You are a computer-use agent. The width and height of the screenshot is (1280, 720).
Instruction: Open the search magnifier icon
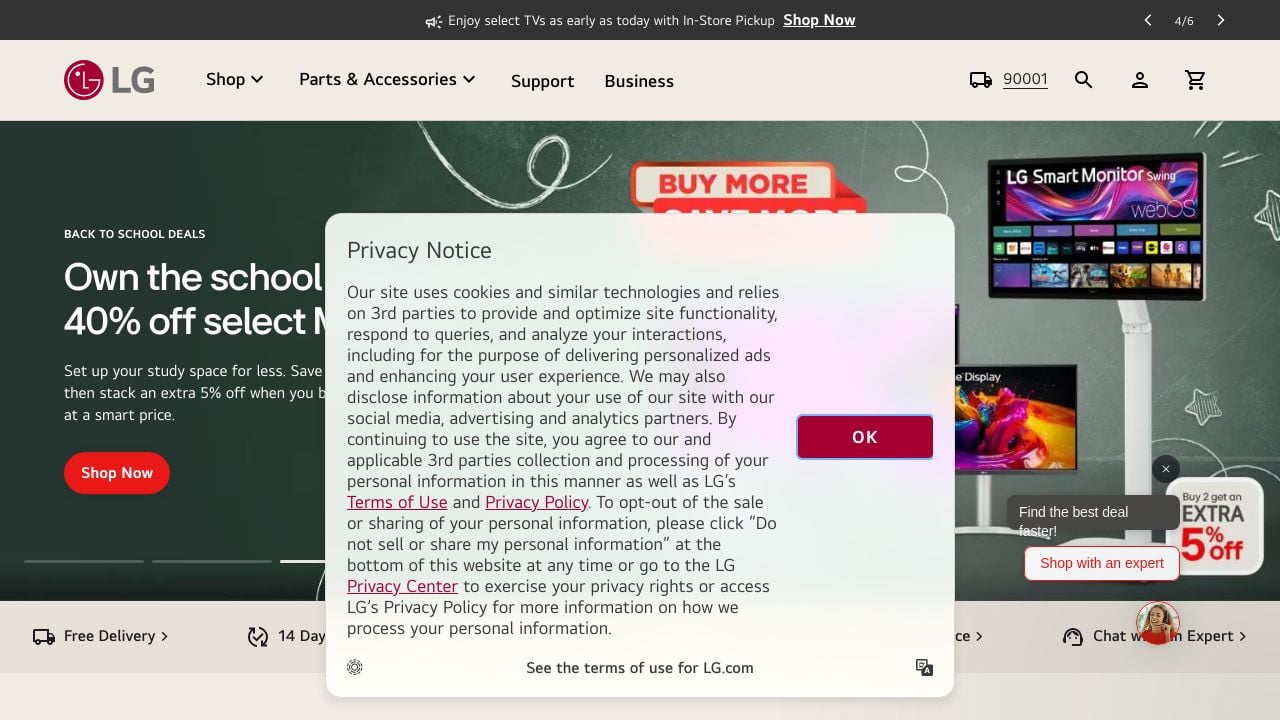coord(1084,80)
